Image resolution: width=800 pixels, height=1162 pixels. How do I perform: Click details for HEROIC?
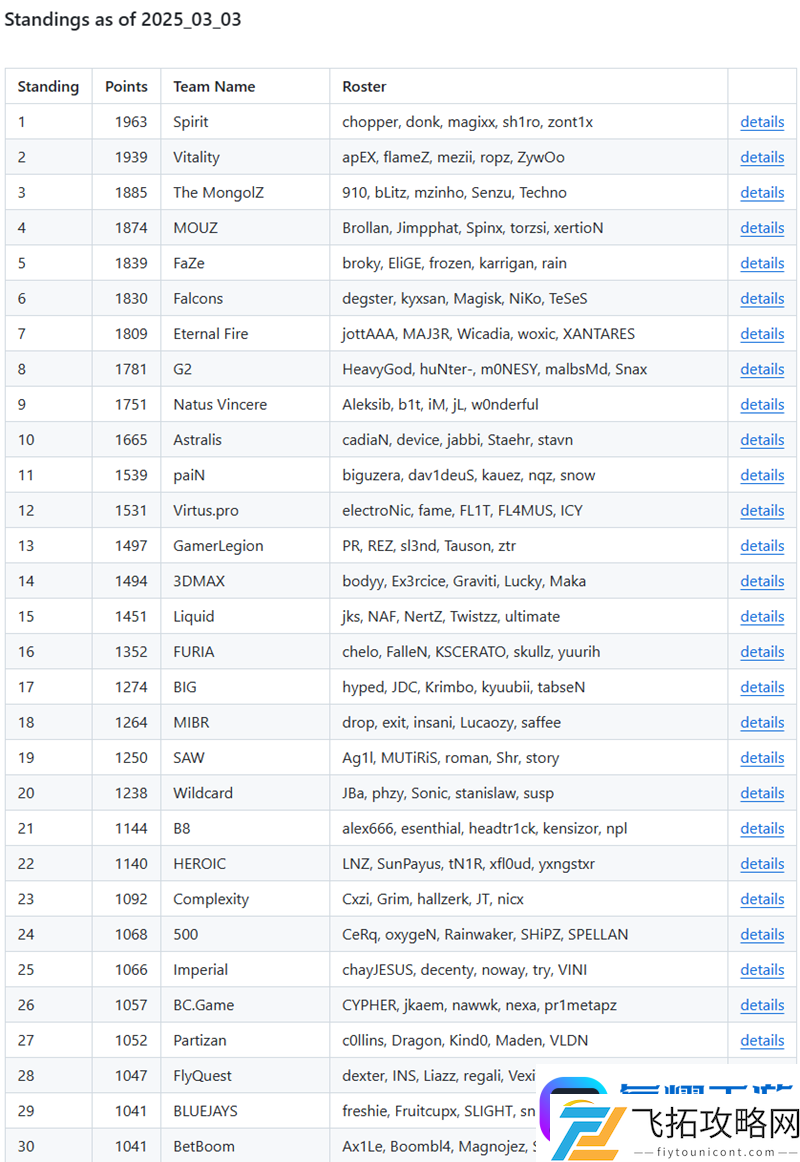tap(762, 863)
